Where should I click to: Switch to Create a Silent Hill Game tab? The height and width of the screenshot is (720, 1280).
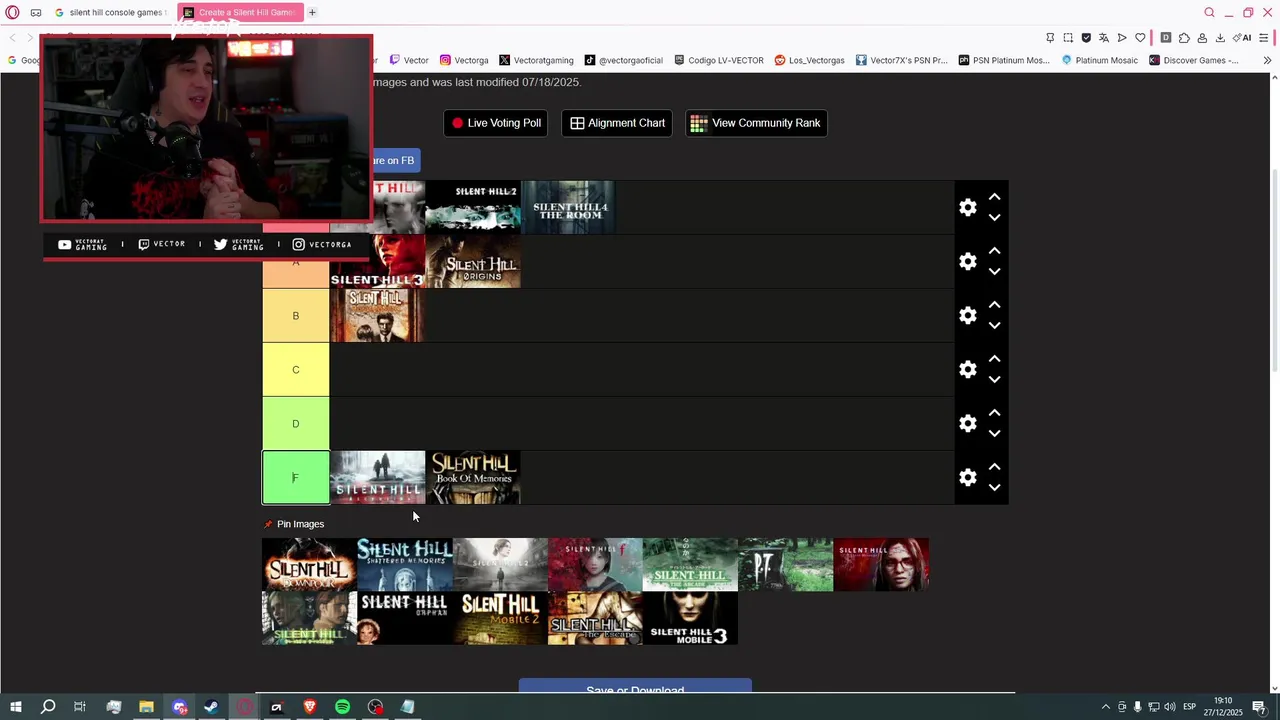tap(240, 12)
